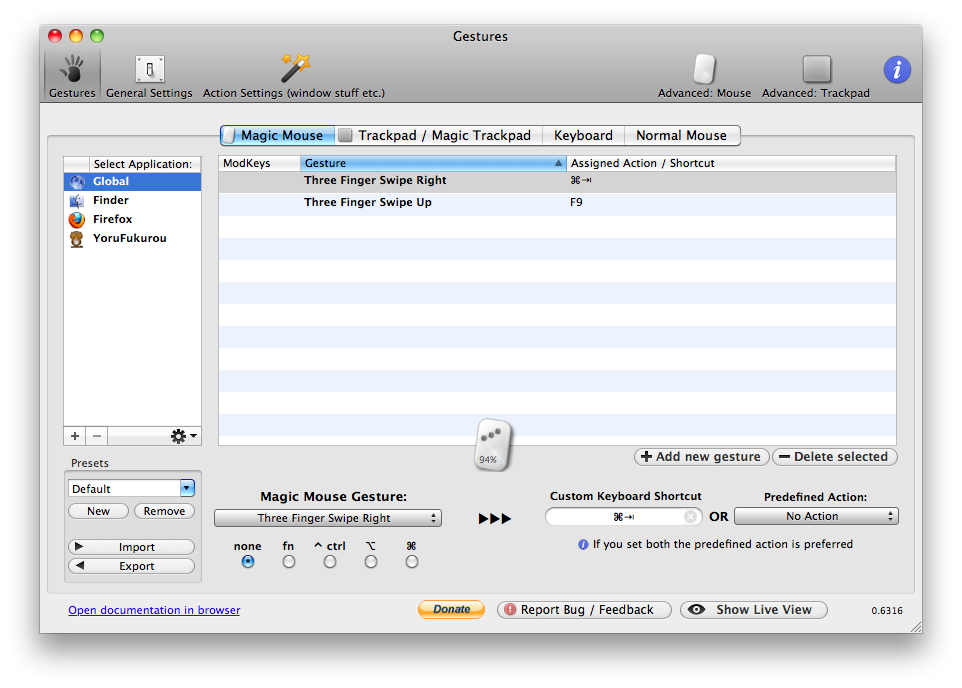
Task: Select Finder in the application list
Action: (133, 201)
